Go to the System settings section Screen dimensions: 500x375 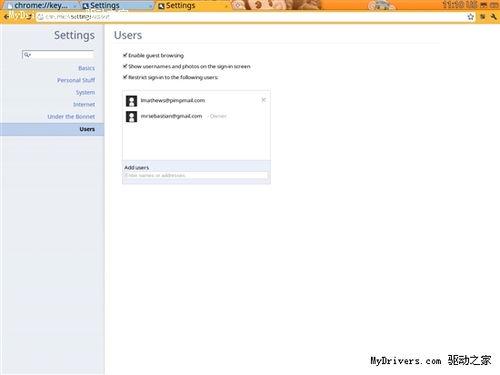pyautogui.click(x=85, y=92)
